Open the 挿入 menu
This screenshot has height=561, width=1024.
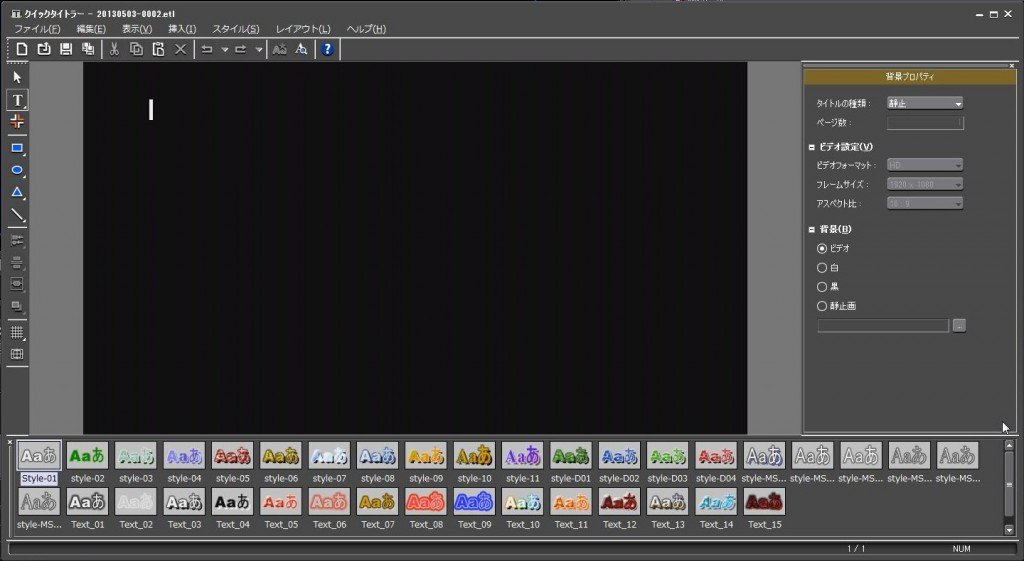coord(182,29)
